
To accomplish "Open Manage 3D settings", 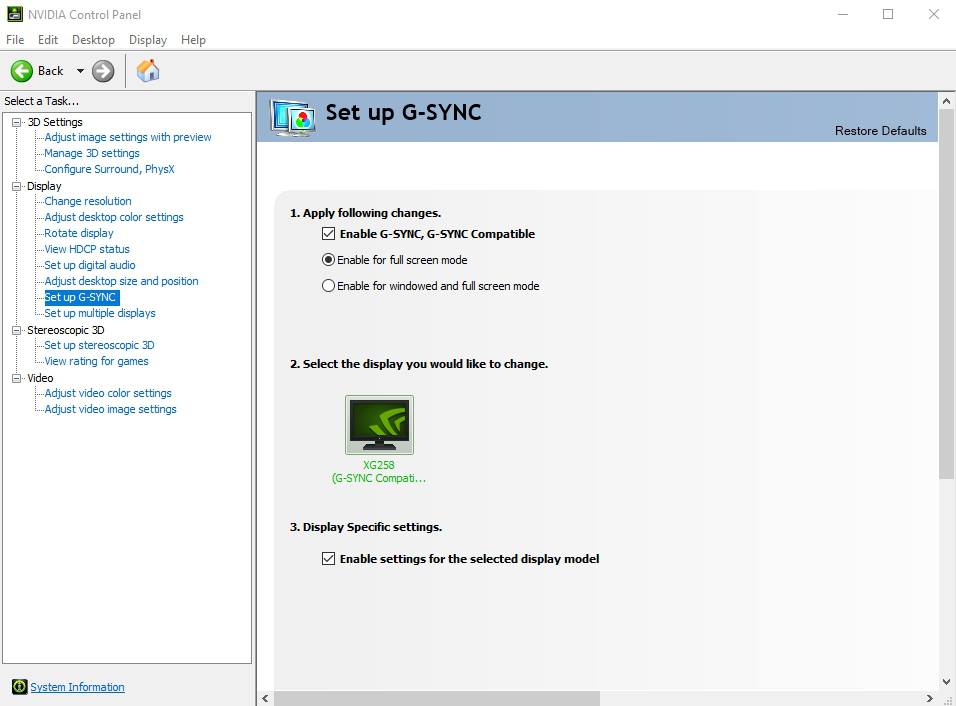I will point(92,153).
